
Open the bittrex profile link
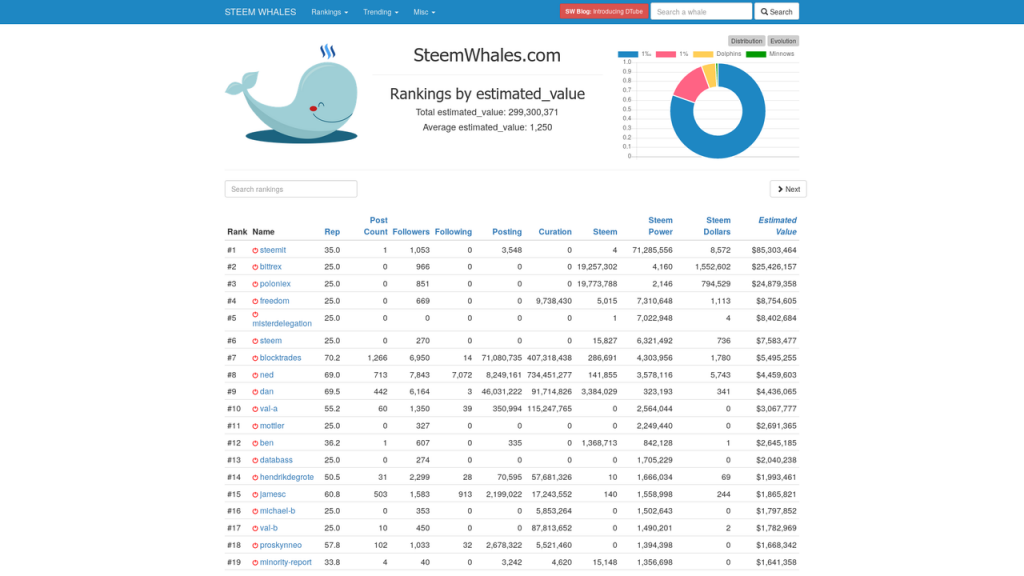[x=270, y=266]
